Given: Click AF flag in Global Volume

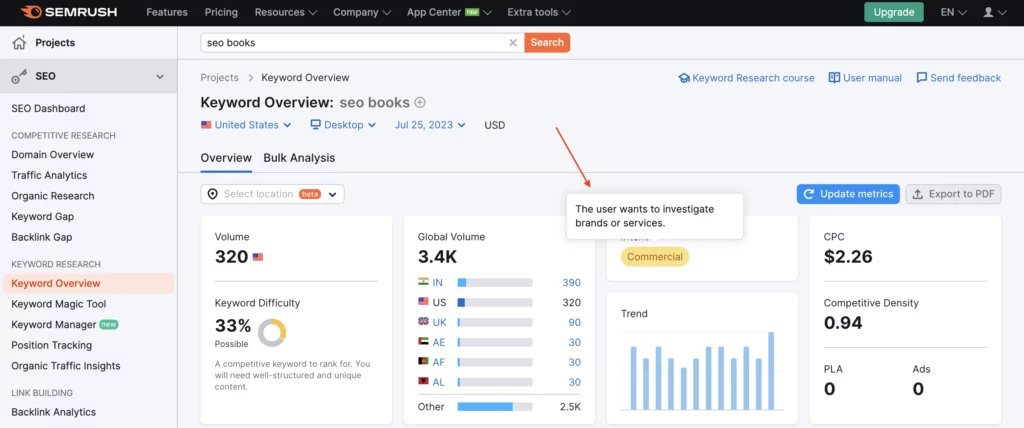Looking at the screenshot, I should coord(423,362).
